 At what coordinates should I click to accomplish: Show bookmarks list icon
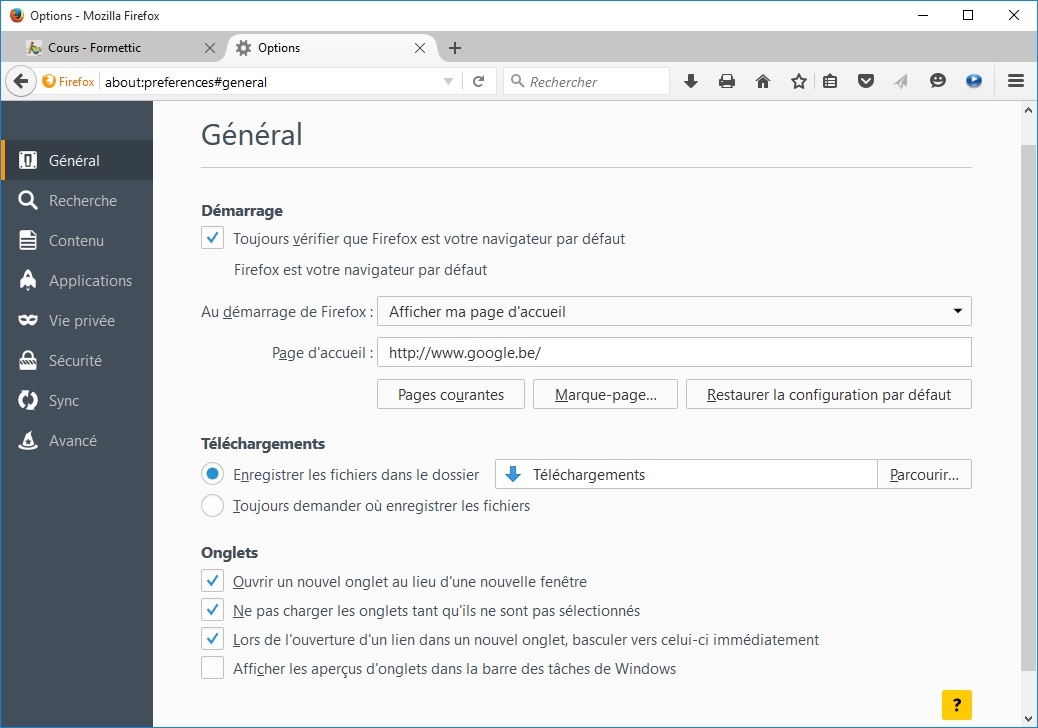click(x=829, y=81)
